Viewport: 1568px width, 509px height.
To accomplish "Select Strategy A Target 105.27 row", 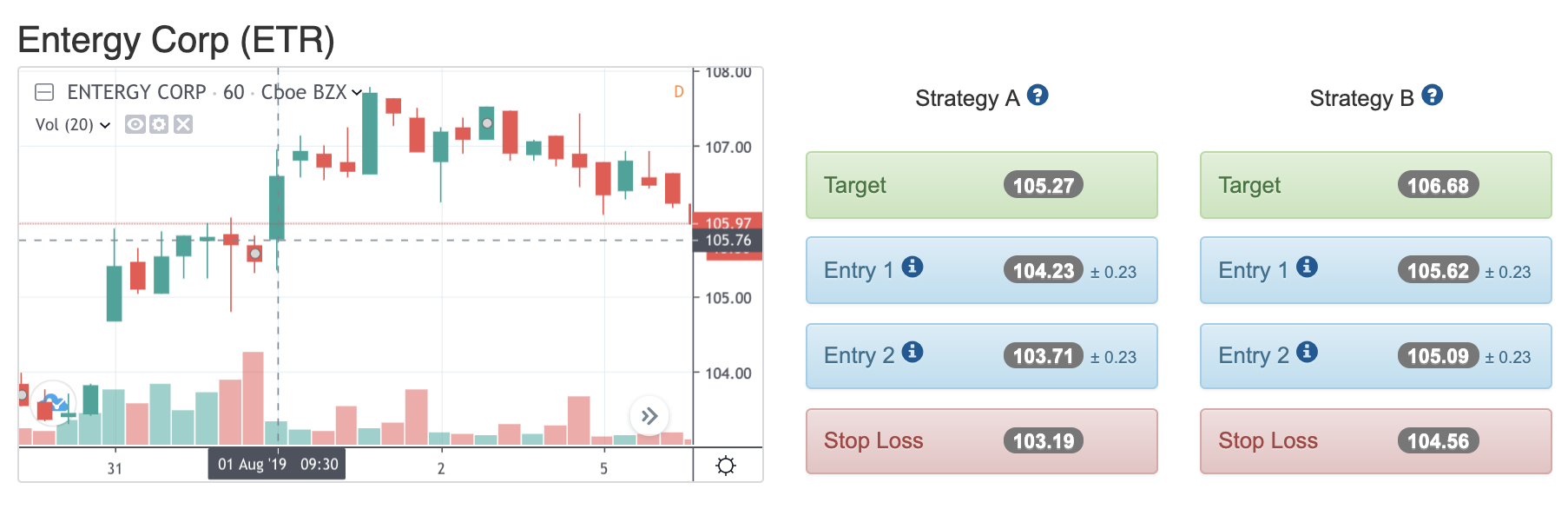I will pos(982,185).
